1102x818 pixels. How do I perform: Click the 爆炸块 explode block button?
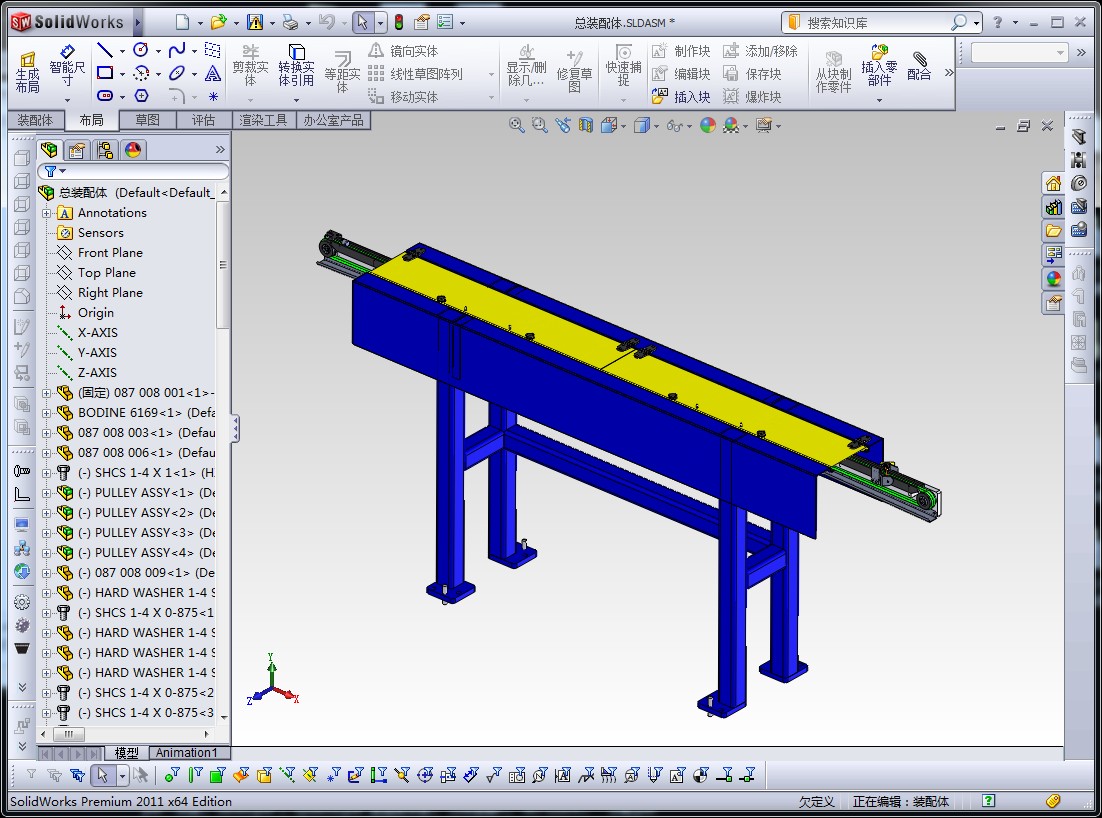(753, 96)
